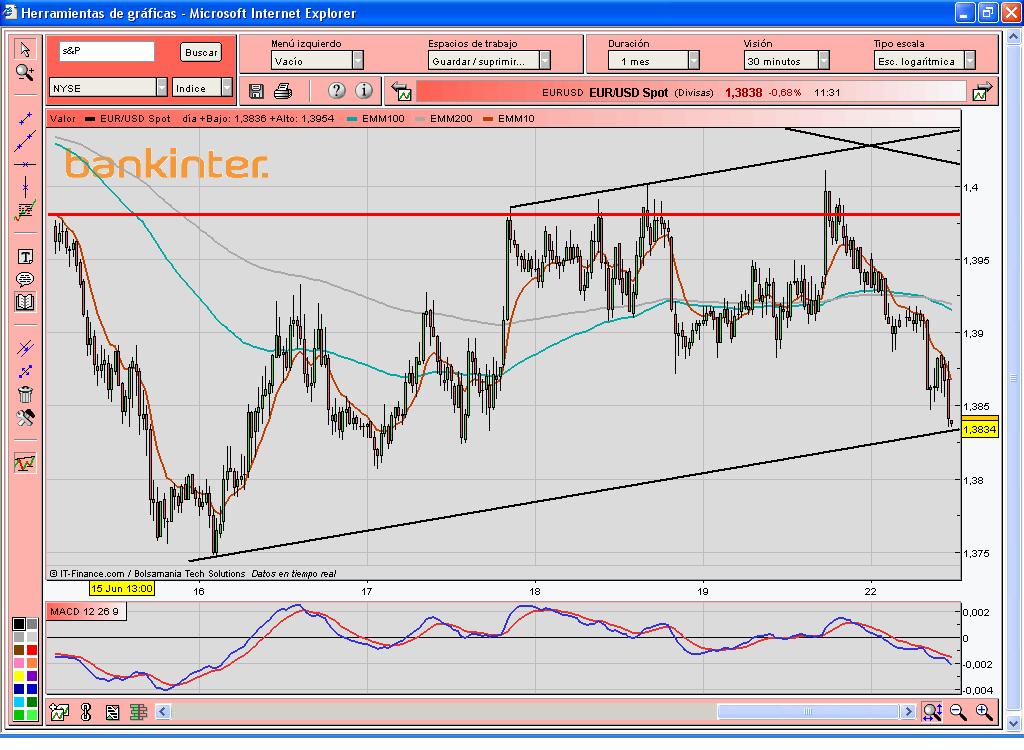1024x750 pixels.
Task: Open the Visión 30 minutos dropdown
Action: (786, 61)
